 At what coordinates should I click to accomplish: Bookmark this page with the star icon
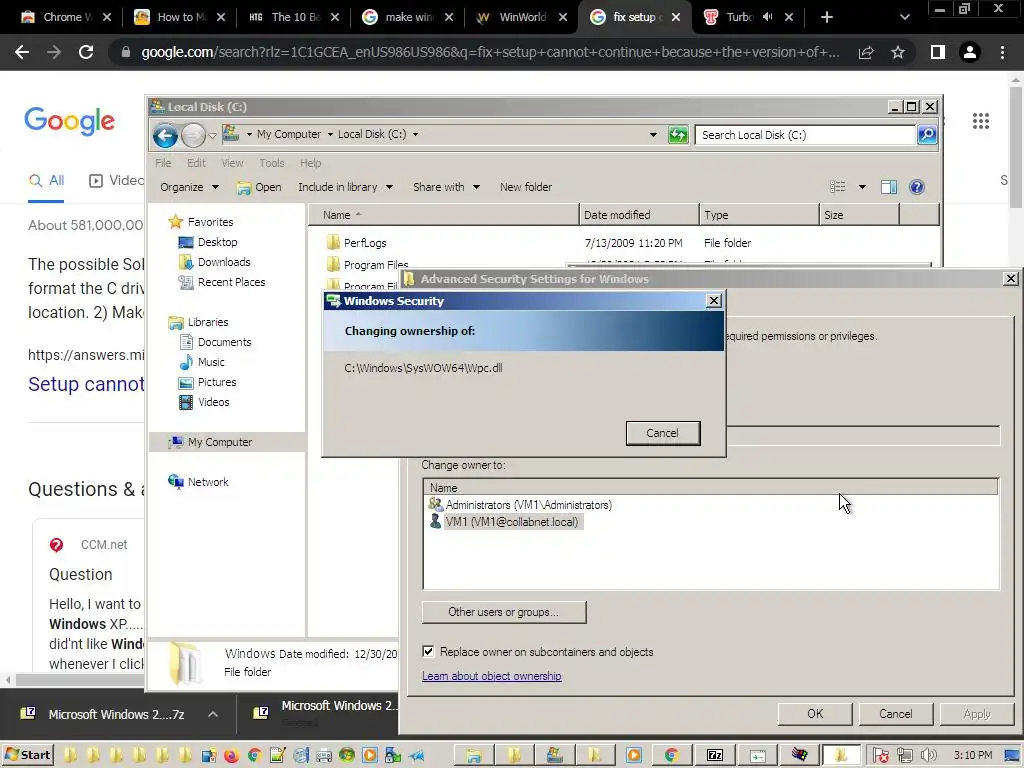[898, 52]
